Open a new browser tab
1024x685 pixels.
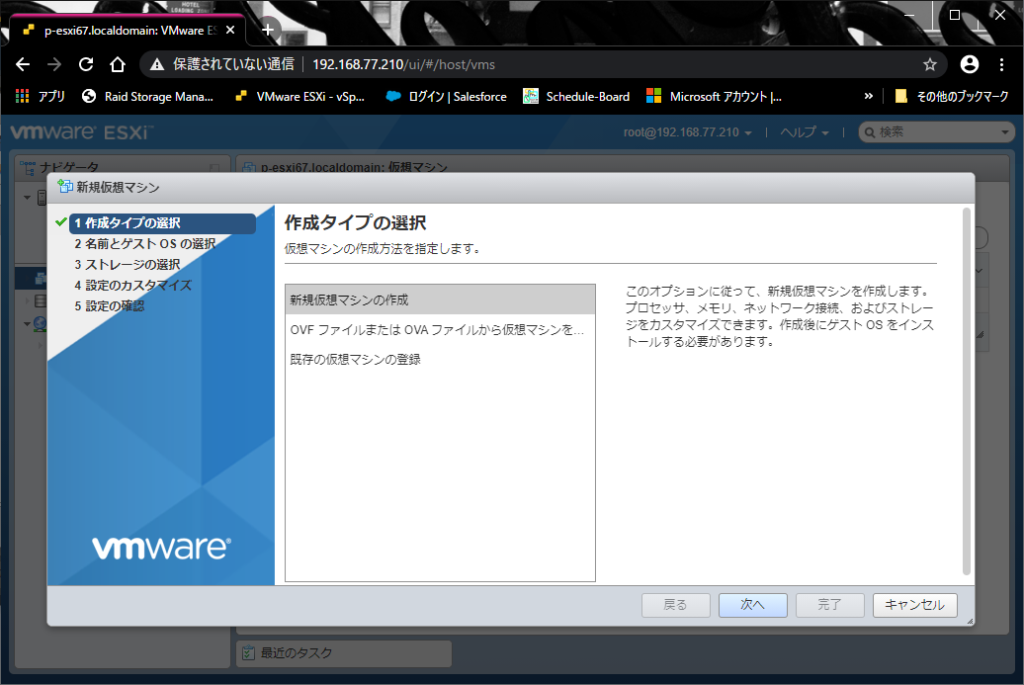(x=268, y=30)
